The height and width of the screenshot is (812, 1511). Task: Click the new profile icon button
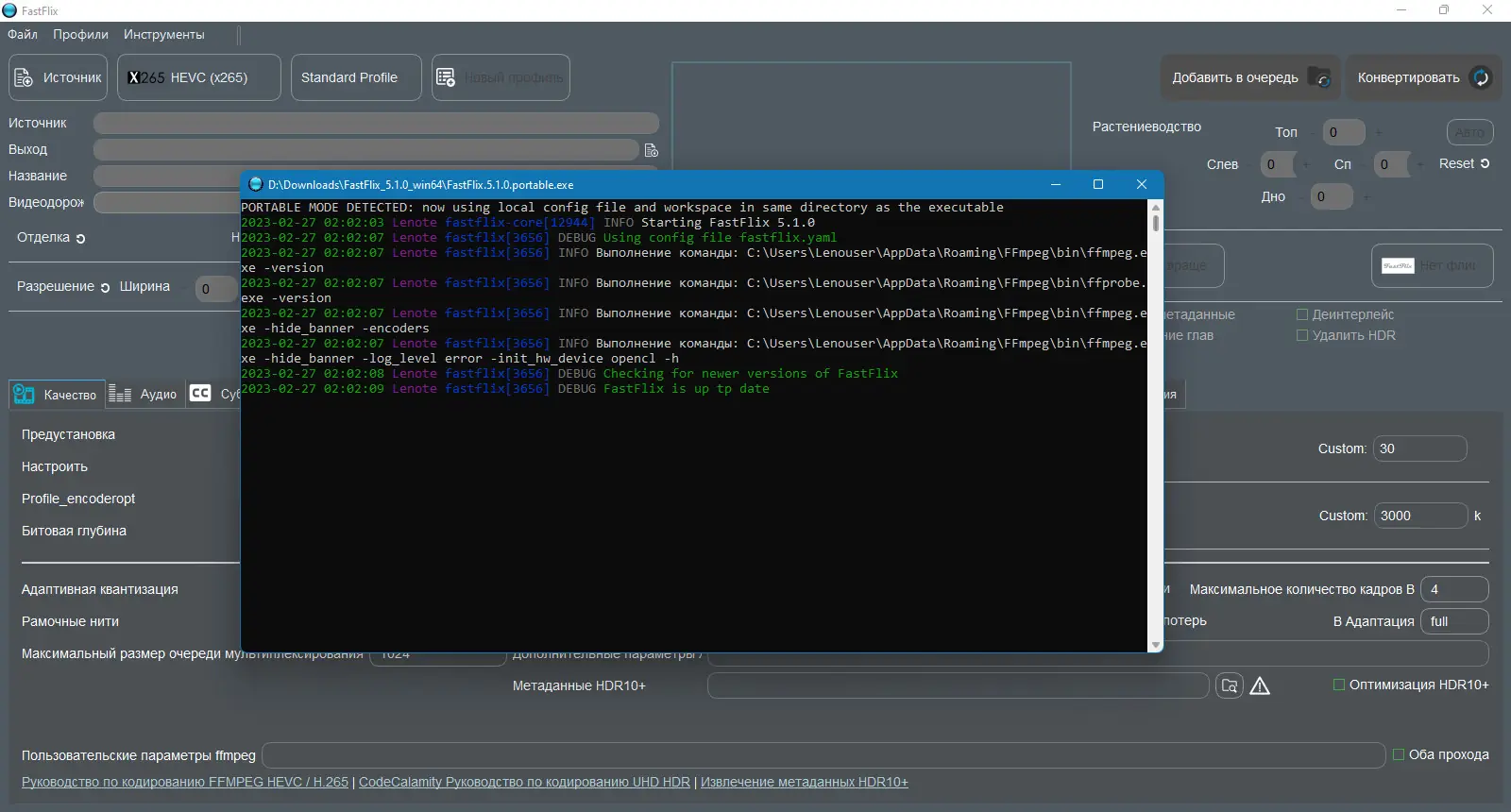pos(501,77)
